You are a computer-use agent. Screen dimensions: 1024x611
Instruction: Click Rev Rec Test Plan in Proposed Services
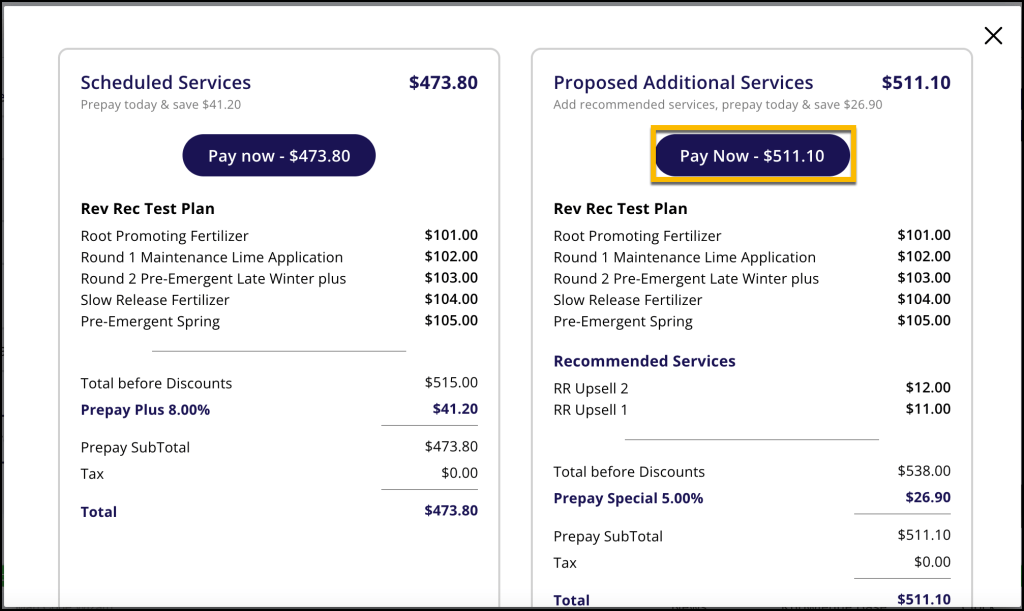click(x=620, y=209)
